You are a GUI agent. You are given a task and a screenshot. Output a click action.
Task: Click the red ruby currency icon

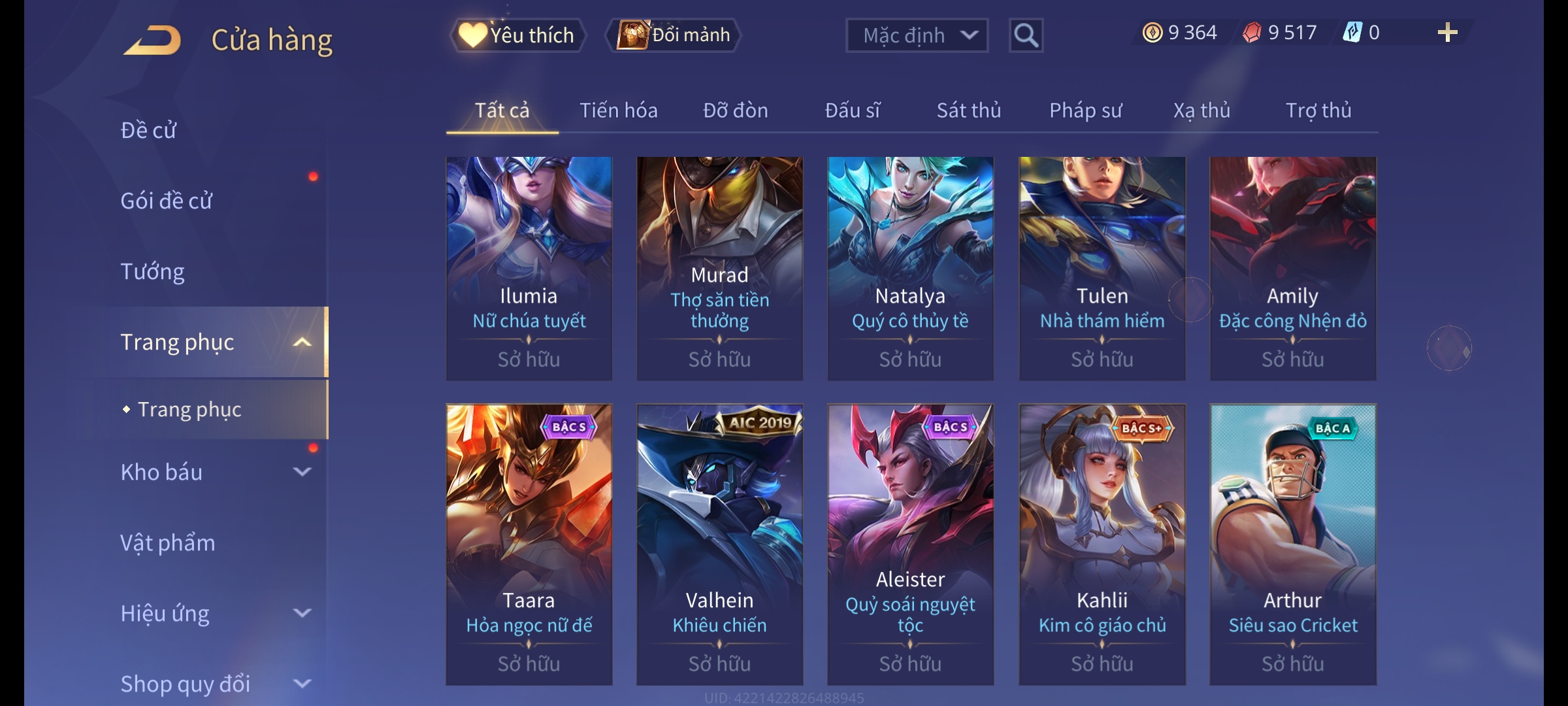[x=1252, y=33]
